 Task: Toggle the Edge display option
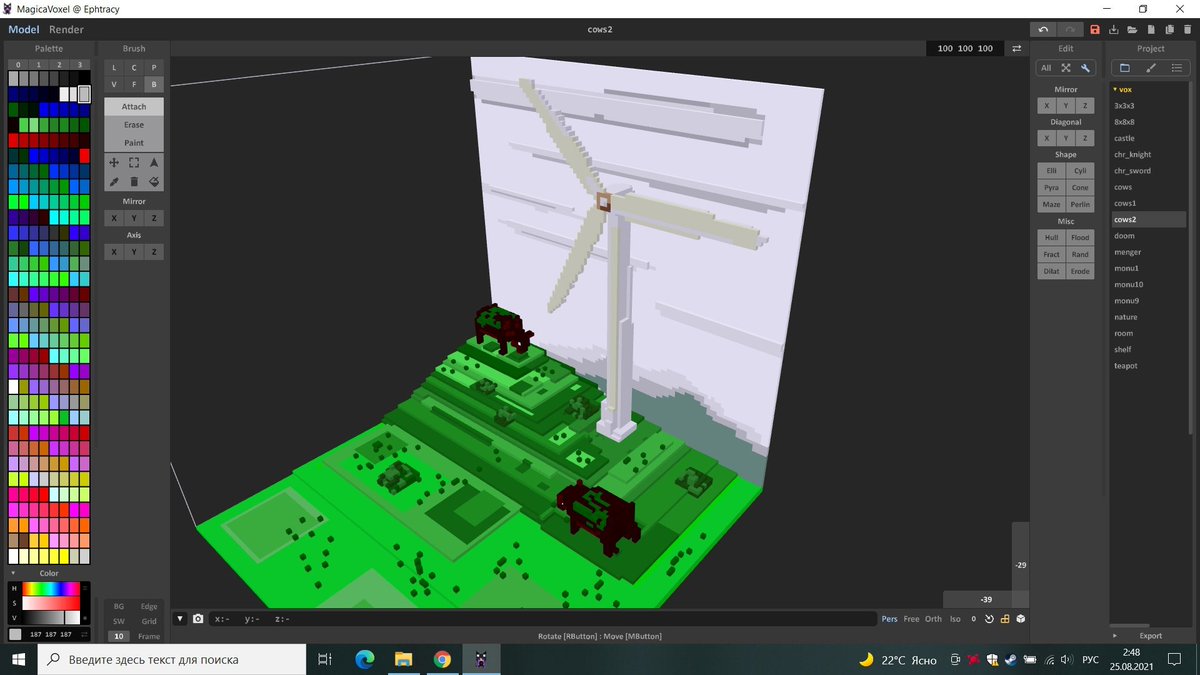(x=149, y=606)
